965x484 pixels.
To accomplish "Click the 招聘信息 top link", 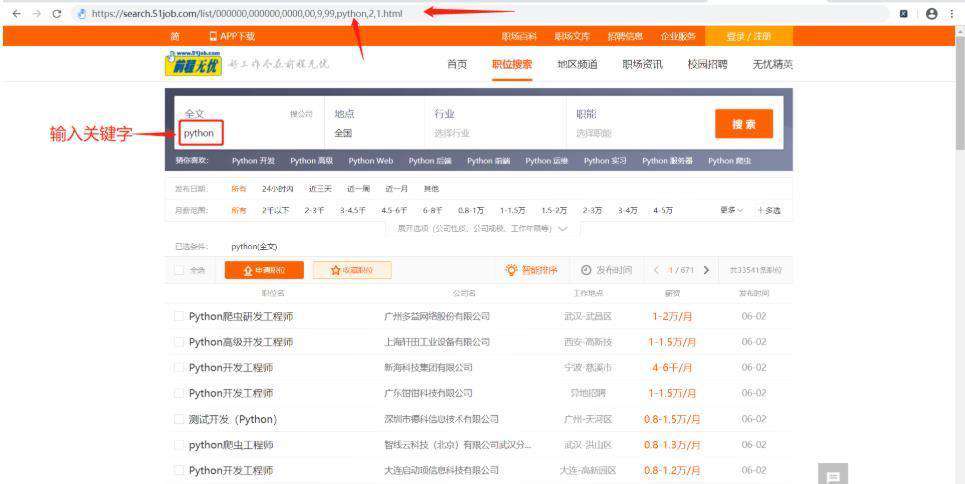I will tap(625, 36).
